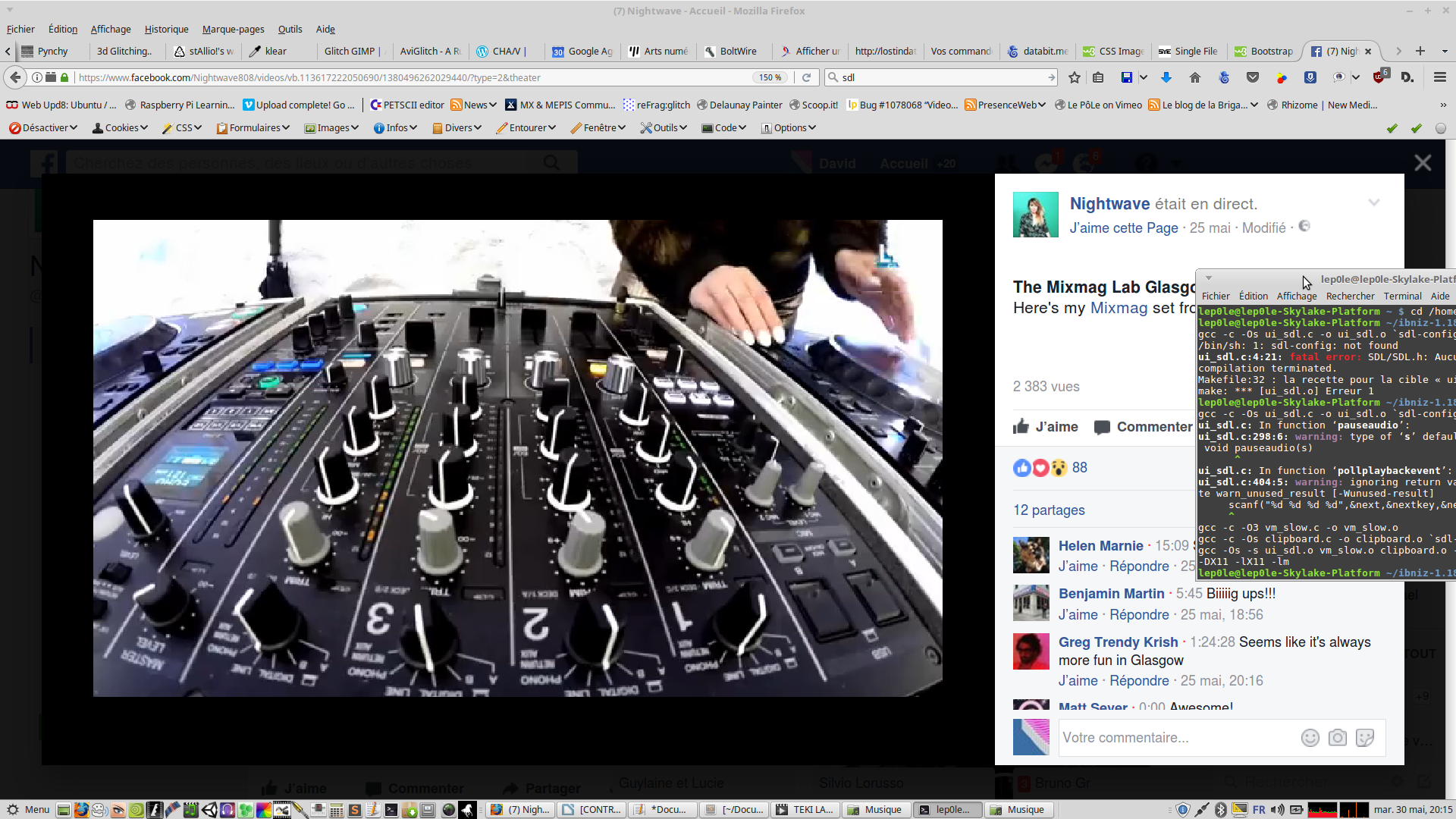
Task: Open the Firefox hamburger menu
Action: pos(1439,77)
